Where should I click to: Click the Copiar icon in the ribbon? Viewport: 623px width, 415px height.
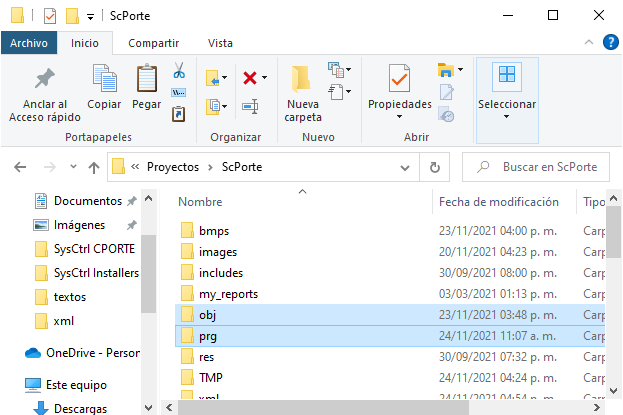104,78
